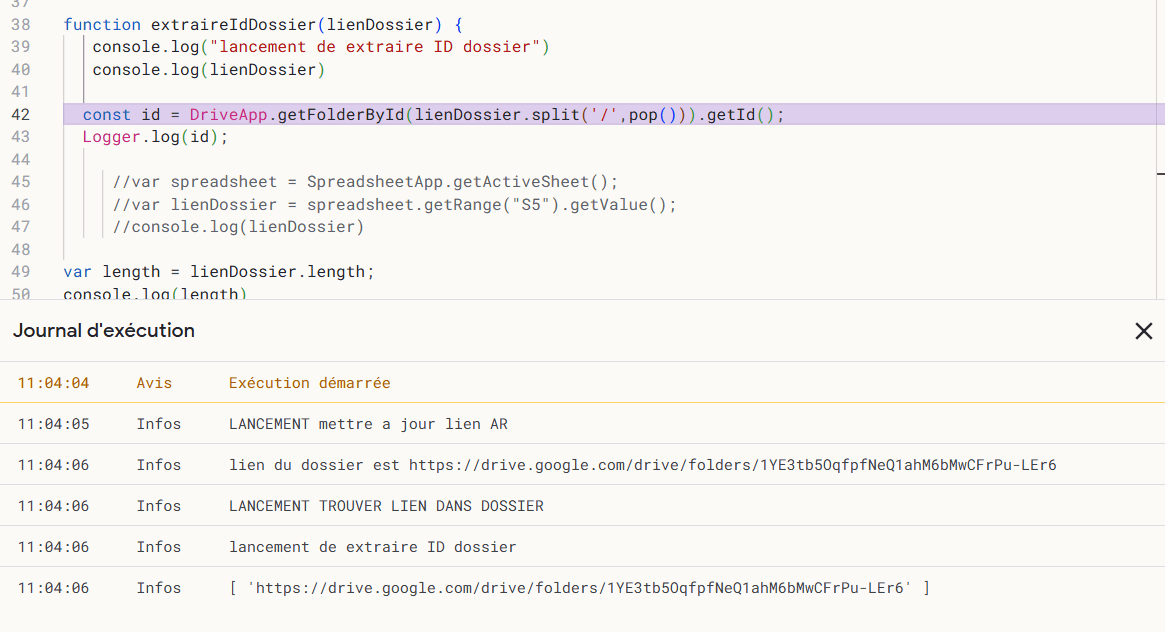Place cursor on DriveApp in line 42
Viewport: 1165px width, 632px height.
[229, 115]
